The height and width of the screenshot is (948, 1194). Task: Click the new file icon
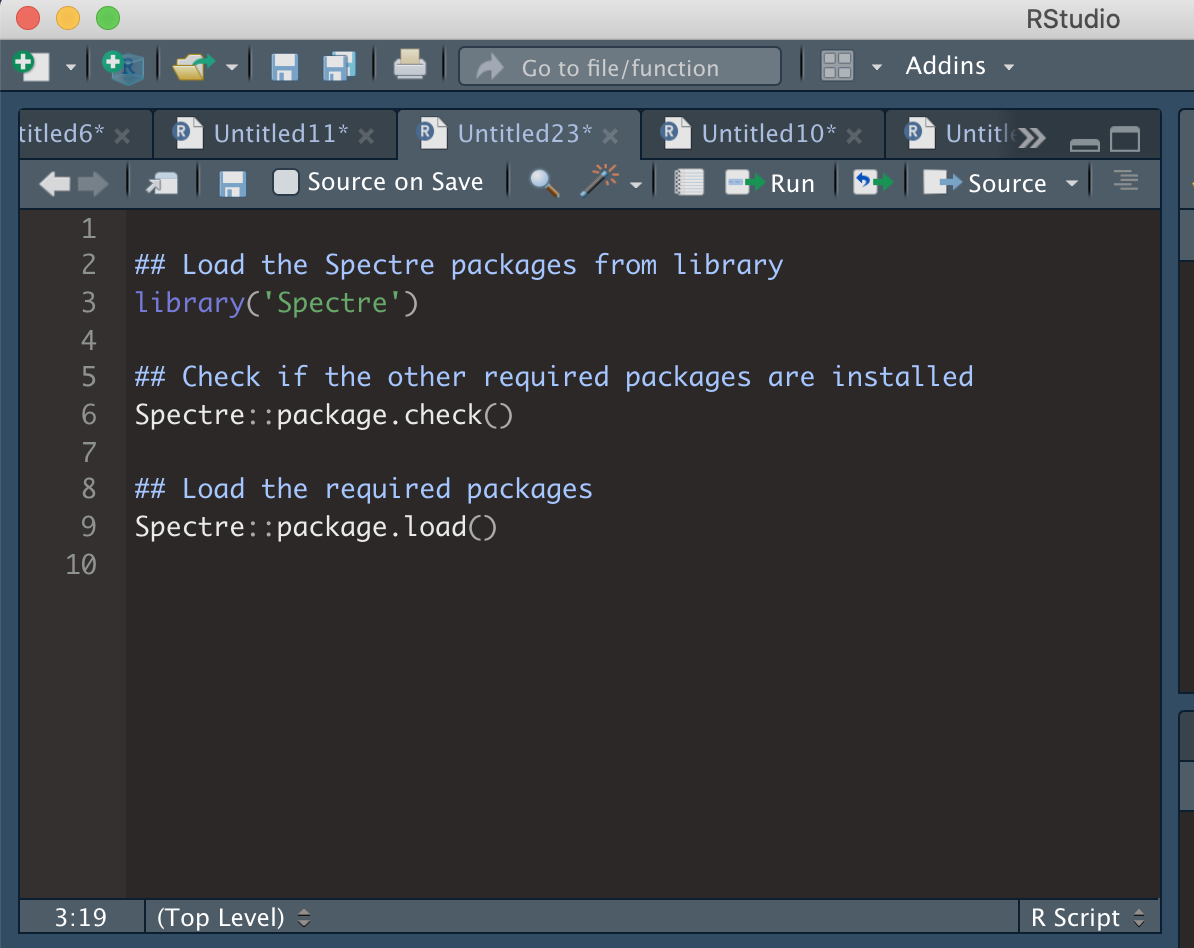30,66
